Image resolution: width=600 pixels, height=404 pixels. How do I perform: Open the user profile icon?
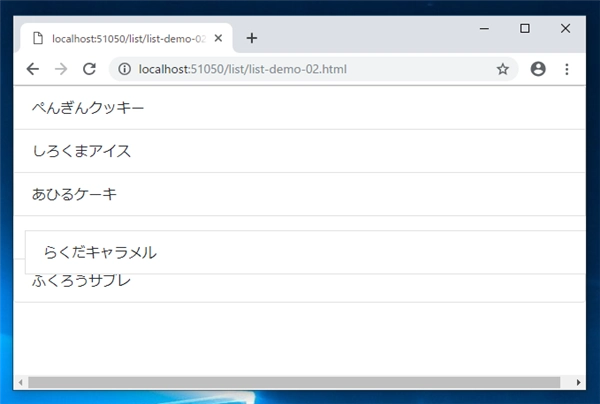pos(538,69)
